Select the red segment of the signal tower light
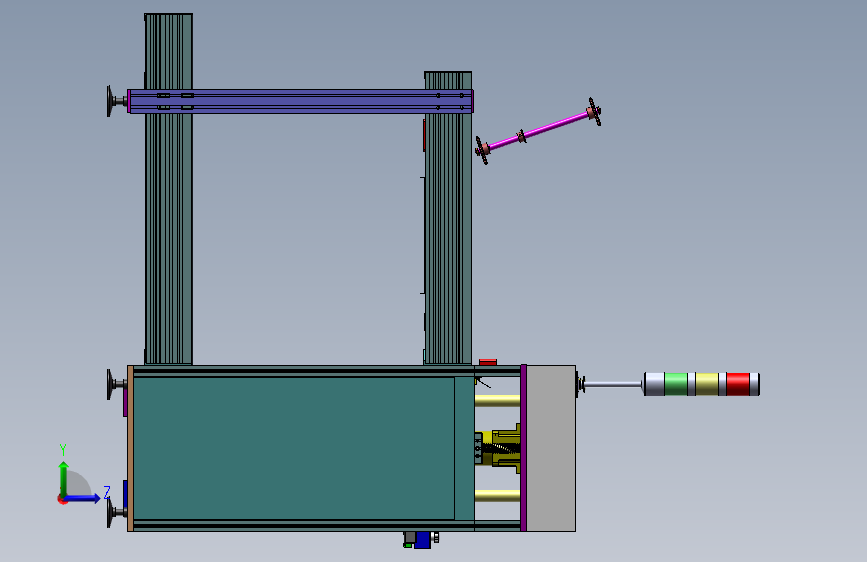Screen dimensions: 867x562 click(738, 384)
